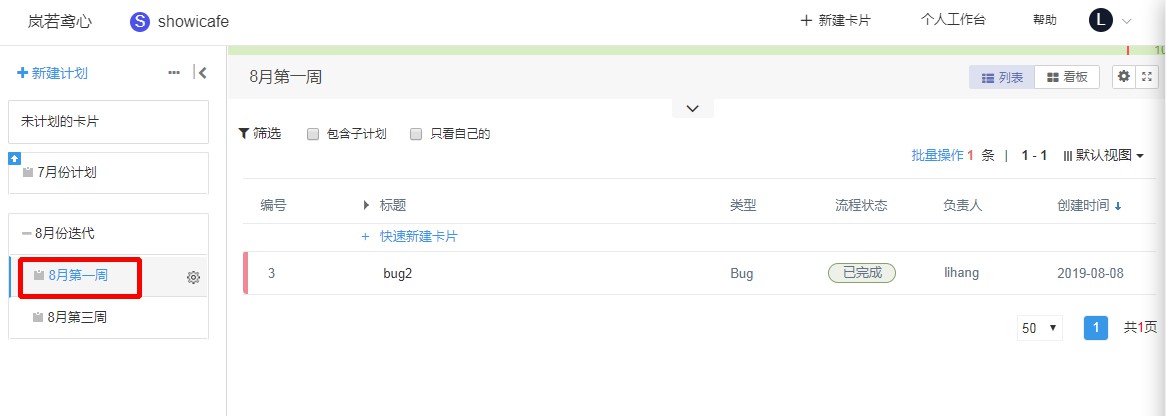Toggle fullscreen with the expand icon
Viewport: 1166px width, 416px height.
[1146, 77]
